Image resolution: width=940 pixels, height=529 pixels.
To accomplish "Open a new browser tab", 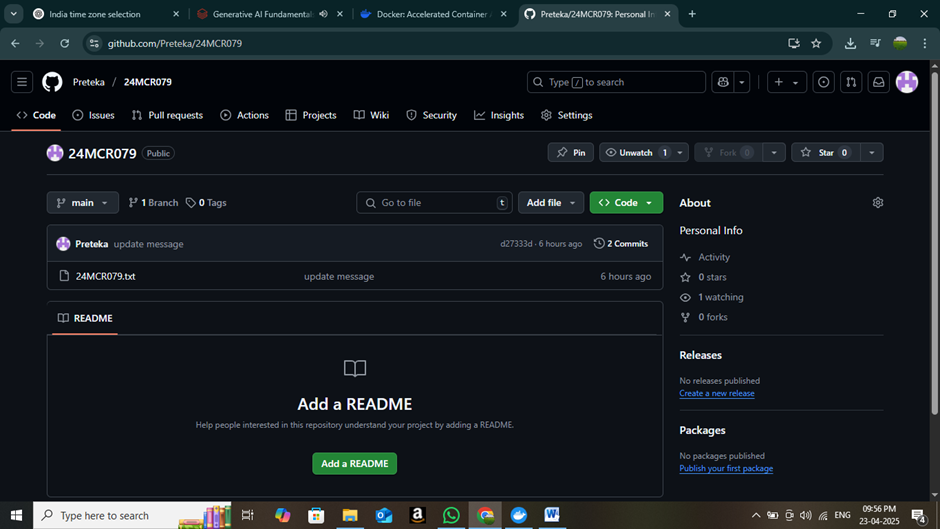I will [x=692, y=14].
